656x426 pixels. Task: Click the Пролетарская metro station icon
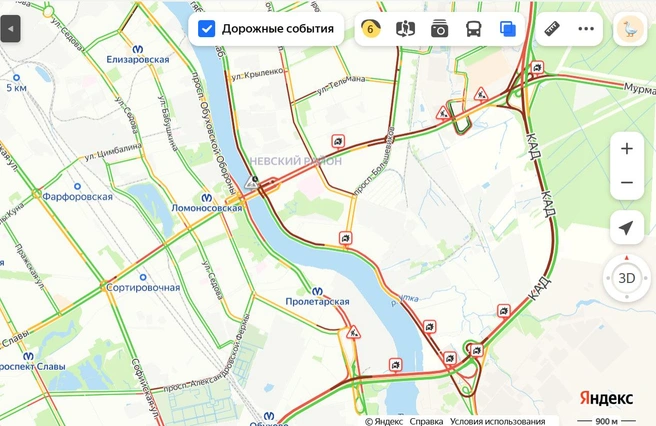coord(317,291)
